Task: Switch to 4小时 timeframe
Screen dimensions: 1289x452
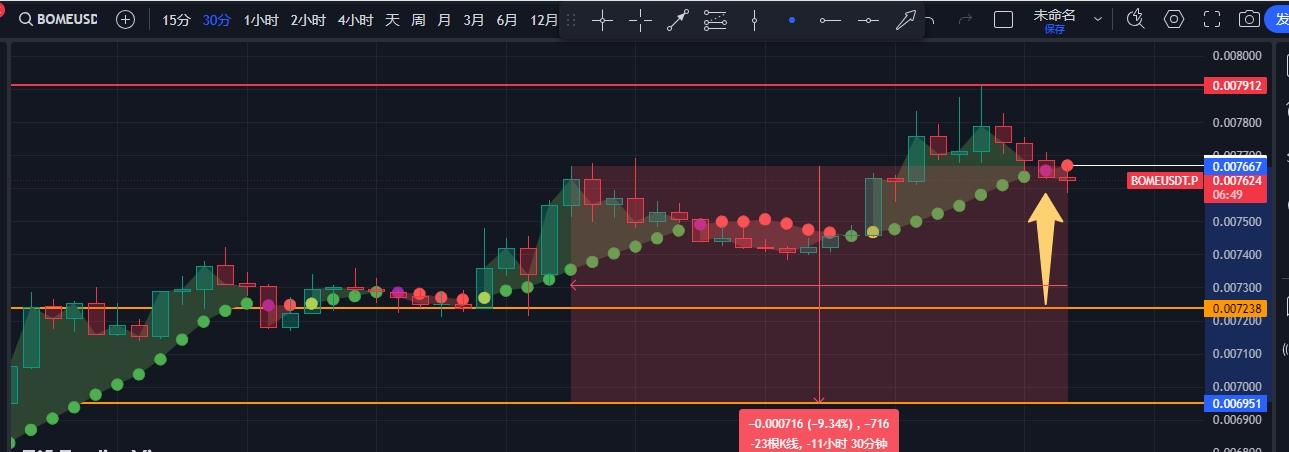Action: click(x=355, y=19)
